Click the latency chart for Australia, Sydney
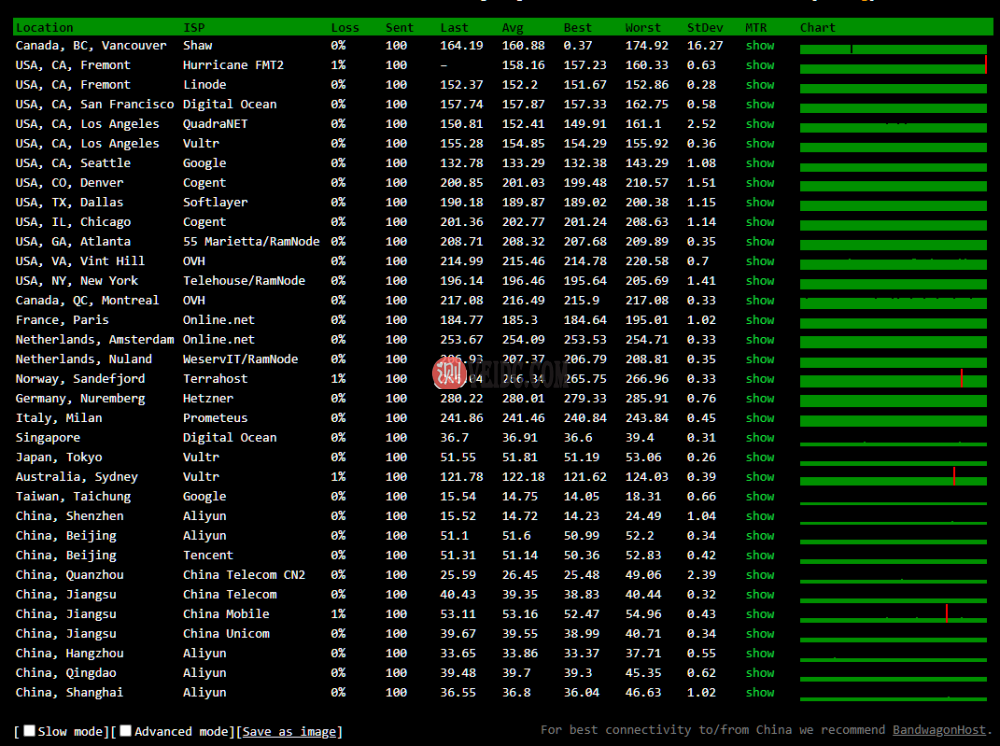This screenshot has height=746, width=1000. [x=893, y=477]
